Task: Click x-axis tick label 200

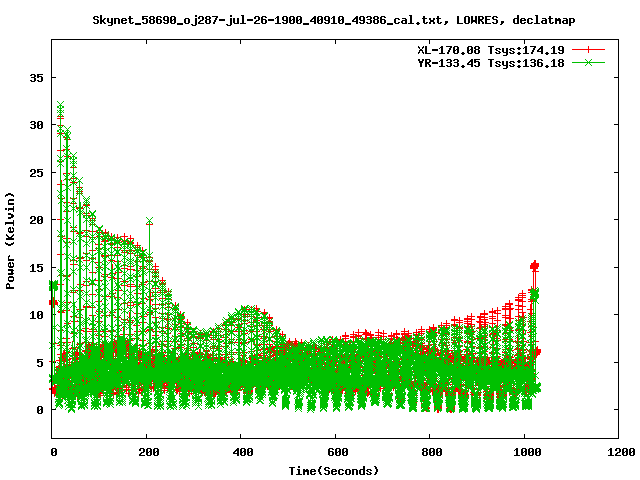Action: point(149,452)
